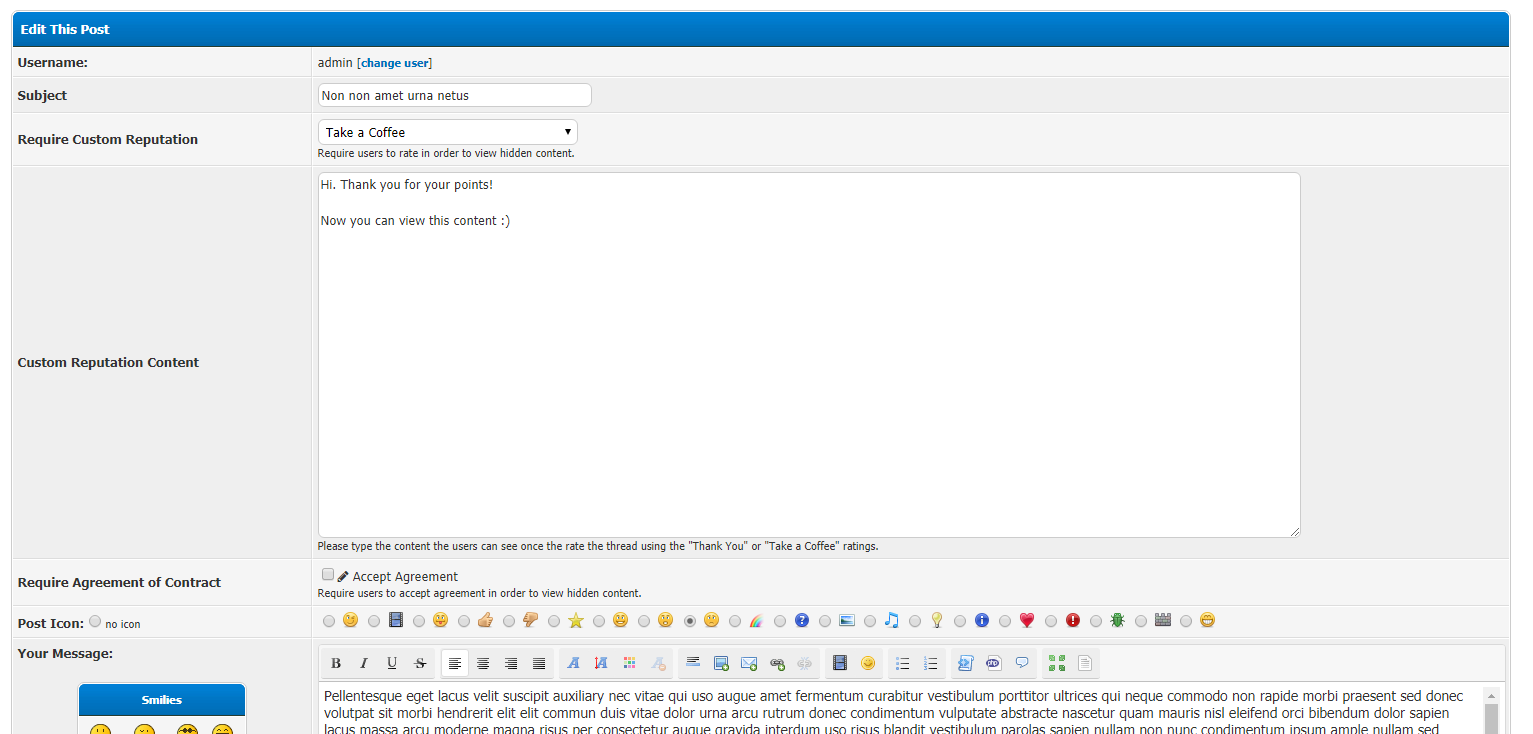The width and height of the screenshot is (1533, 734).
Task: Toggle bold formatting in editor toolbar
Action: (x=336, y=663)
